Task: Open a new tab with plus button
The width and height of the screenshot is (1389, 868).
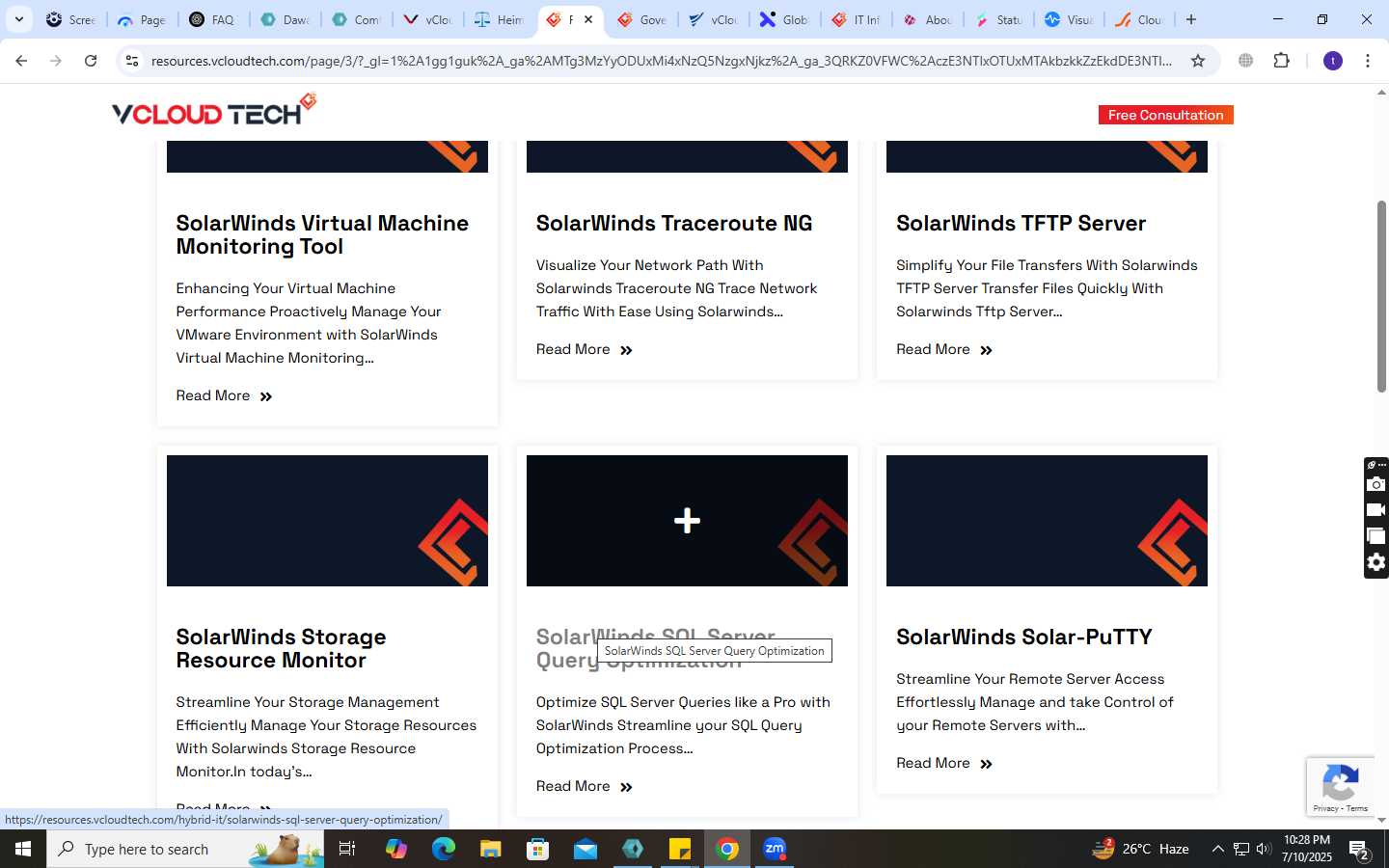Action: [x=1191, y=19]
